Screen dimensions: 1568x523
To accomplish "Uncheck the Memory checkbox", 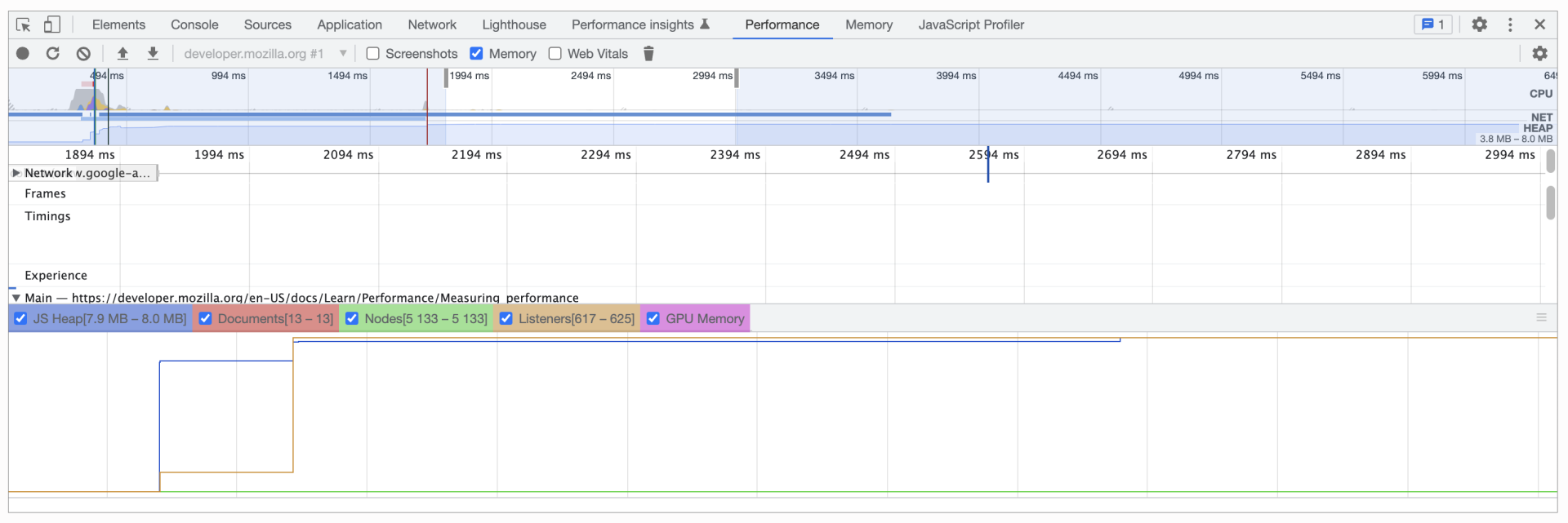I will (x=476, y=54).
